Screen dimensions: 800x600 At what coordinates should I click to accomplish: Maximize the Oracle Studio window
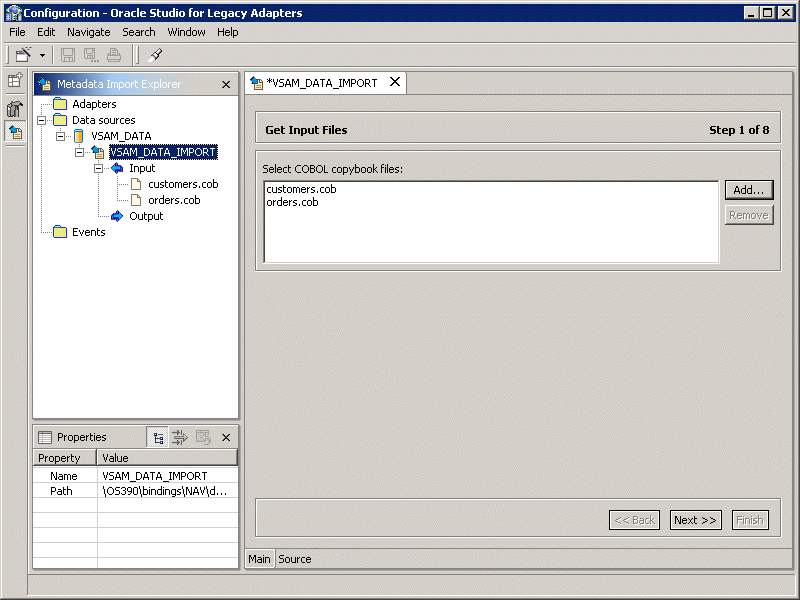(x=768, y=13)
